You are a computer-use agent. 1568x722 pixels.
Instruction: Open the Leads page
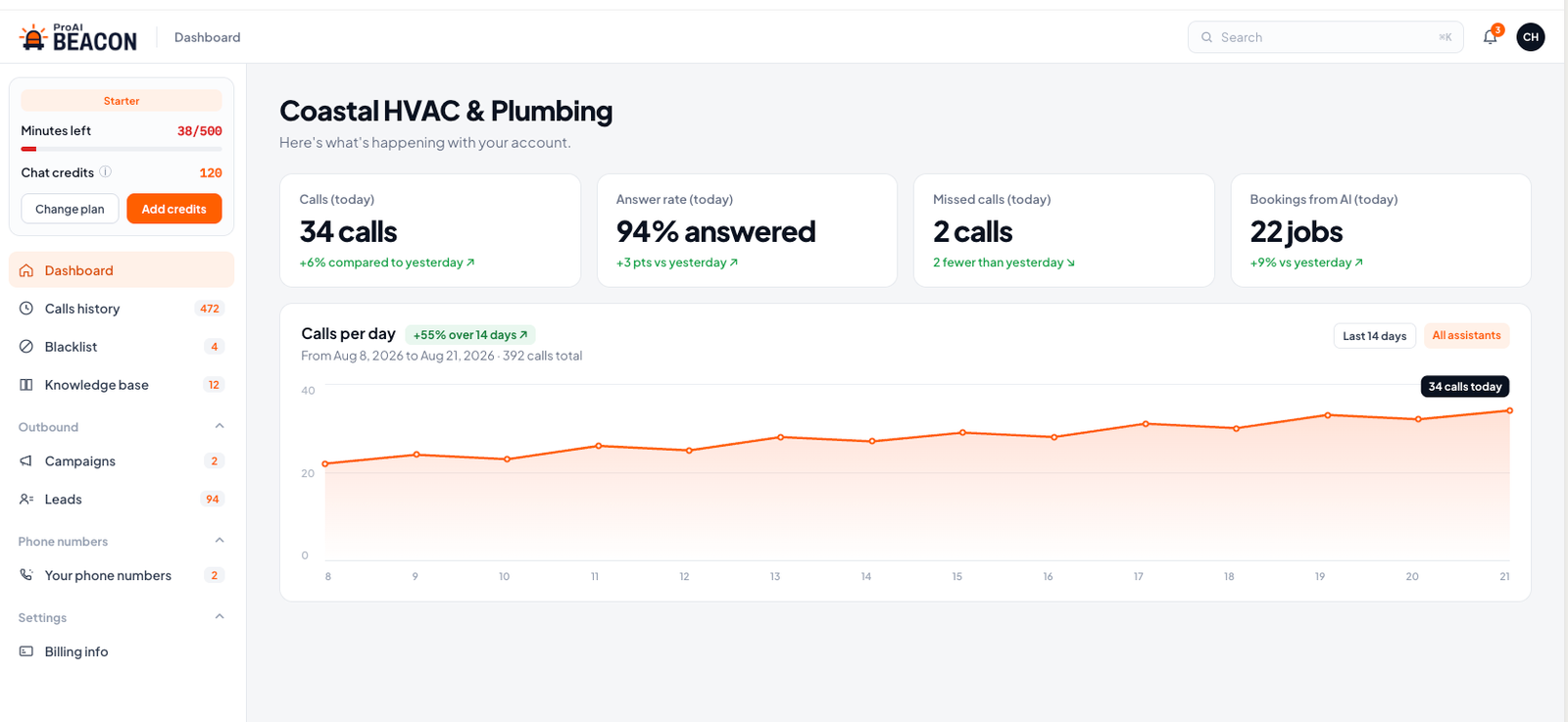[122, 500]
